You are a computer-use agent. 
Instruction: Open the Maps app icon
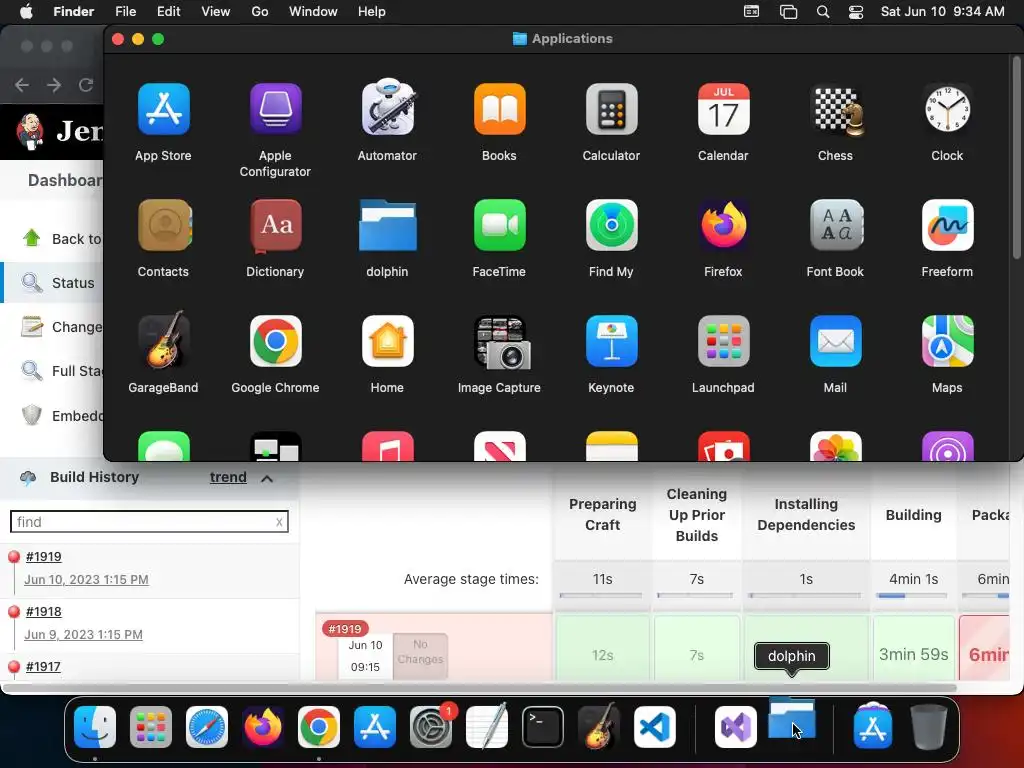click(947, 341)
